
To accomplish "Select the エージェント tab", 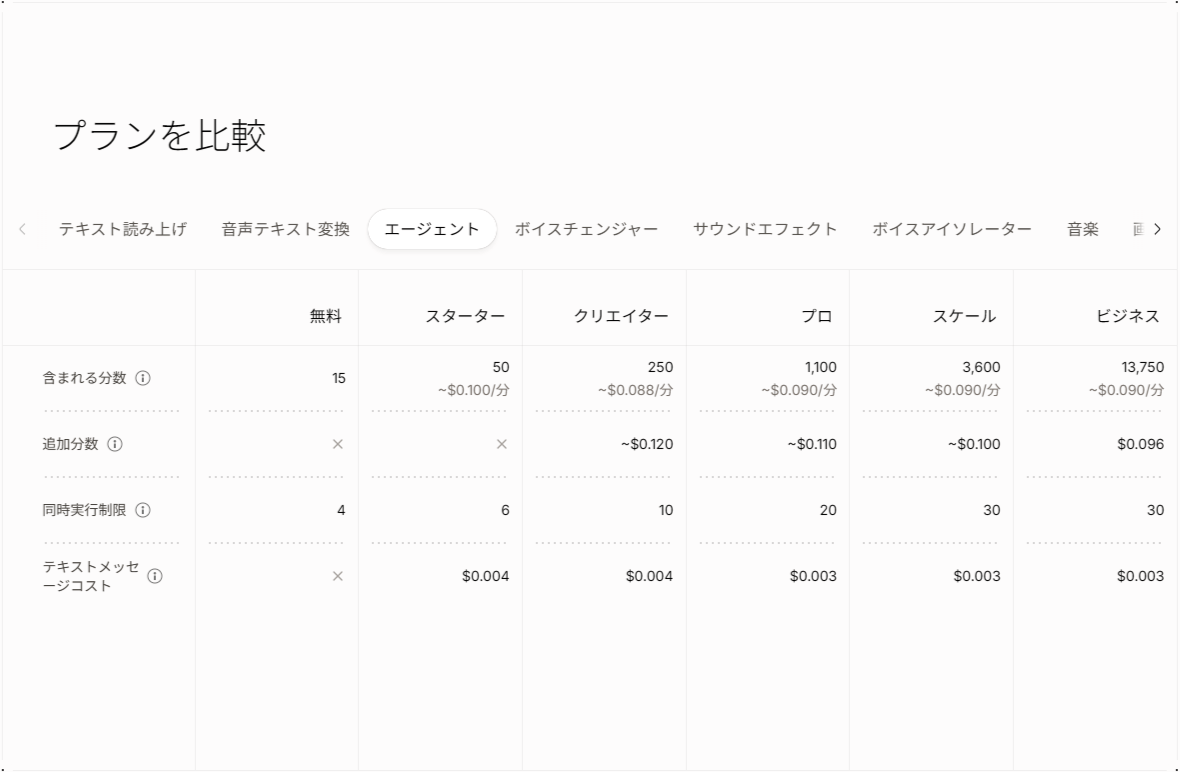I will tap(432, 229).
